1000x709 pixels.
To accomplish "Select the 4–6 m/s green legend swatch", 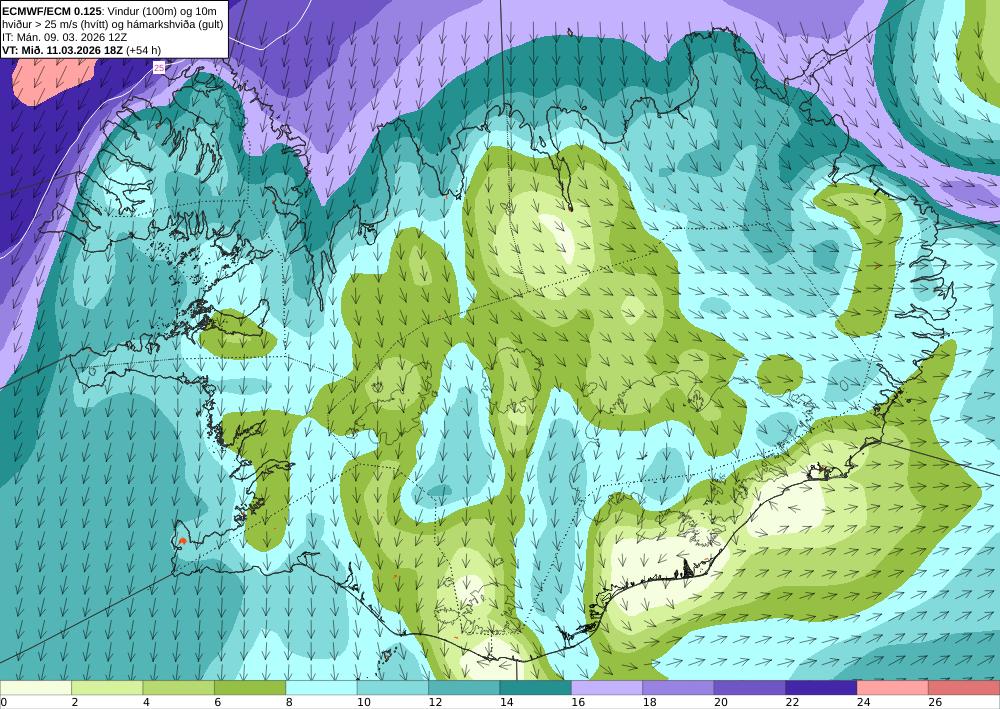I will [x=179, y=688].
